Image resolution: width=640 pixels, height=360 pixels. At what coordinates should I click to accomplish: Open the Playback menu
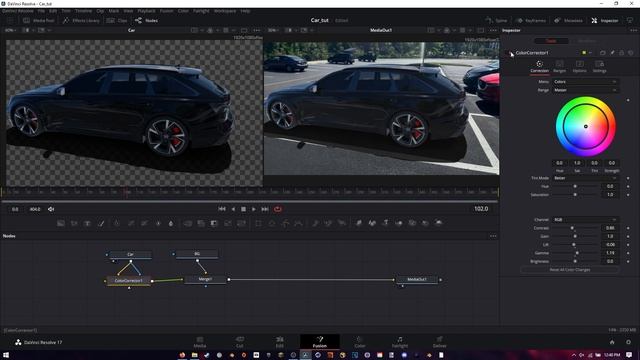click(146, 11)
